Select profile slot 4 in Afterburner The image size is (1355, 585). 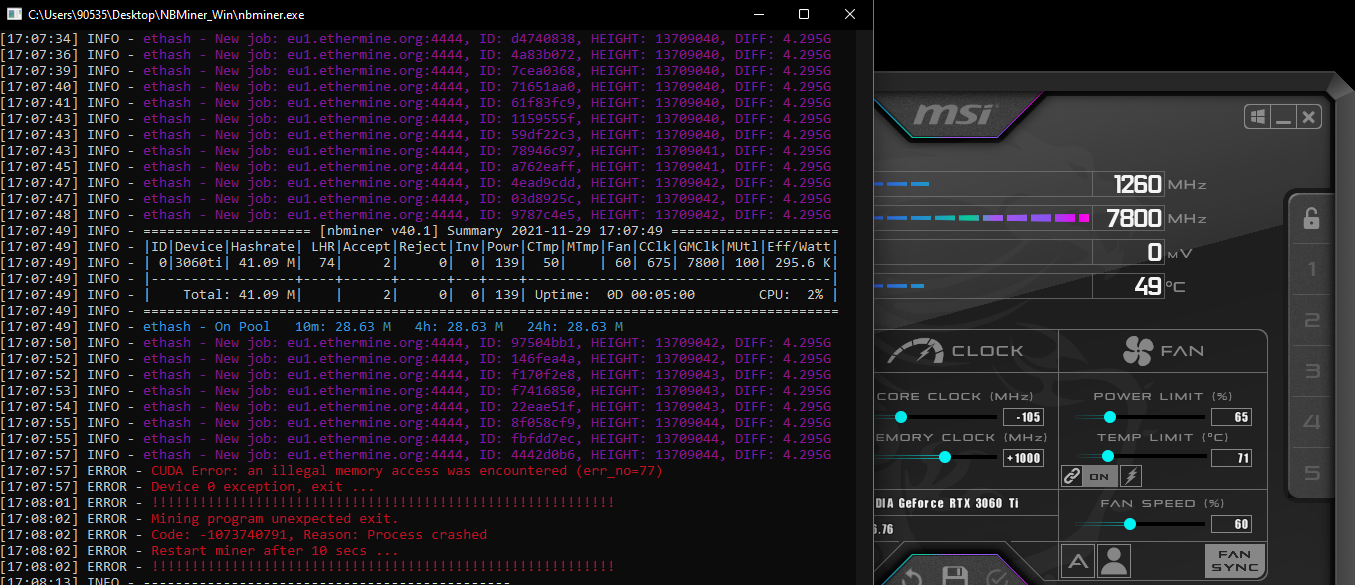tap(1311, 423)
